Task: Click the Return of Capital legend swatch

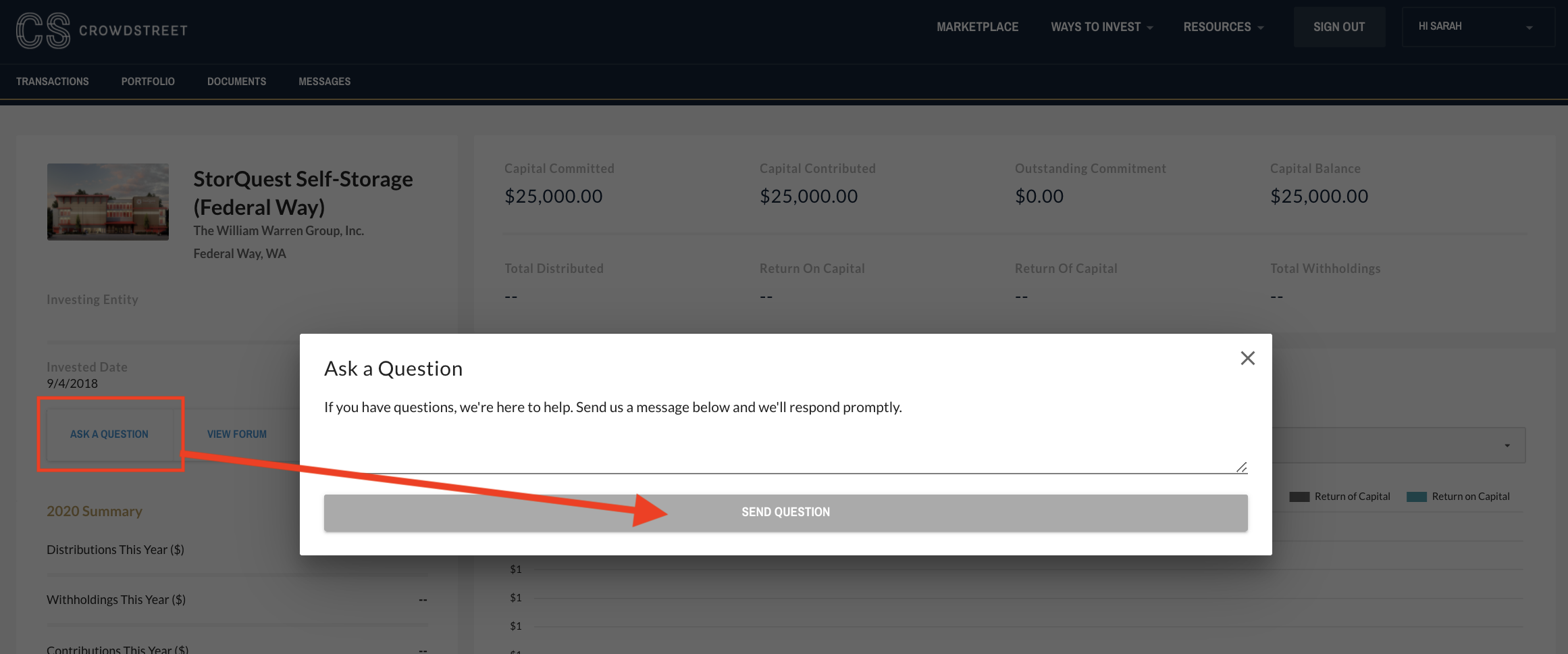Action: point(1299,497)
